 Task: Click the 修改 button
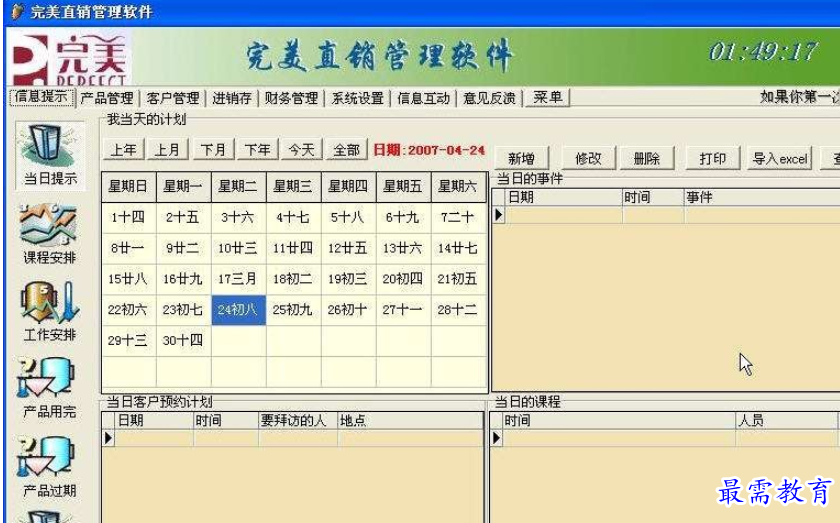coord(589,159)
